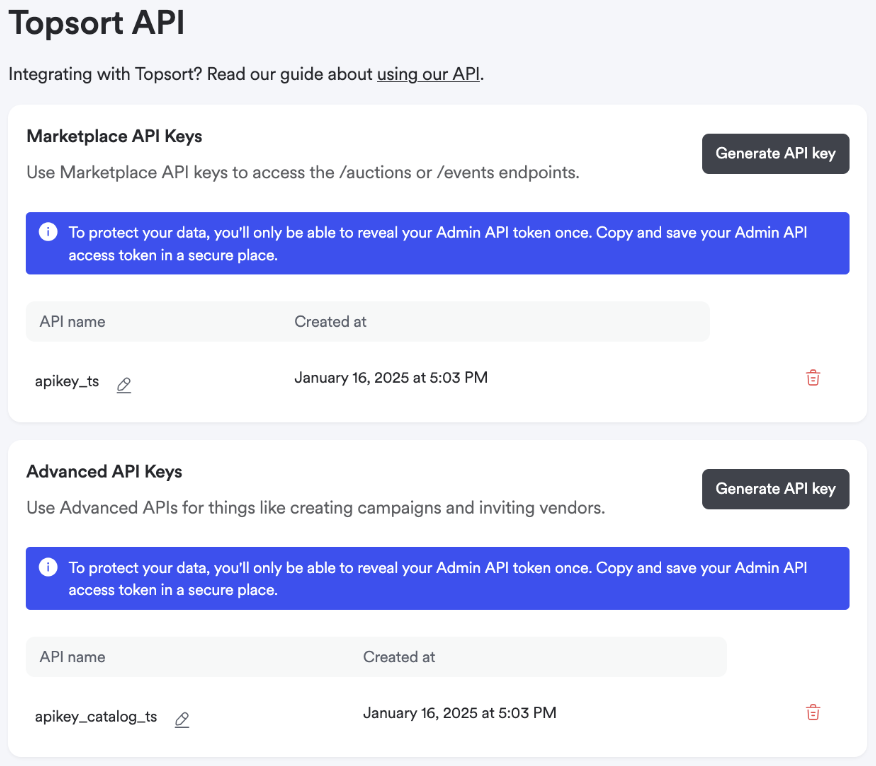Click the delete trash icon for apikey_catalog_ts
876x766 pixels.
(x=812, y=712)
